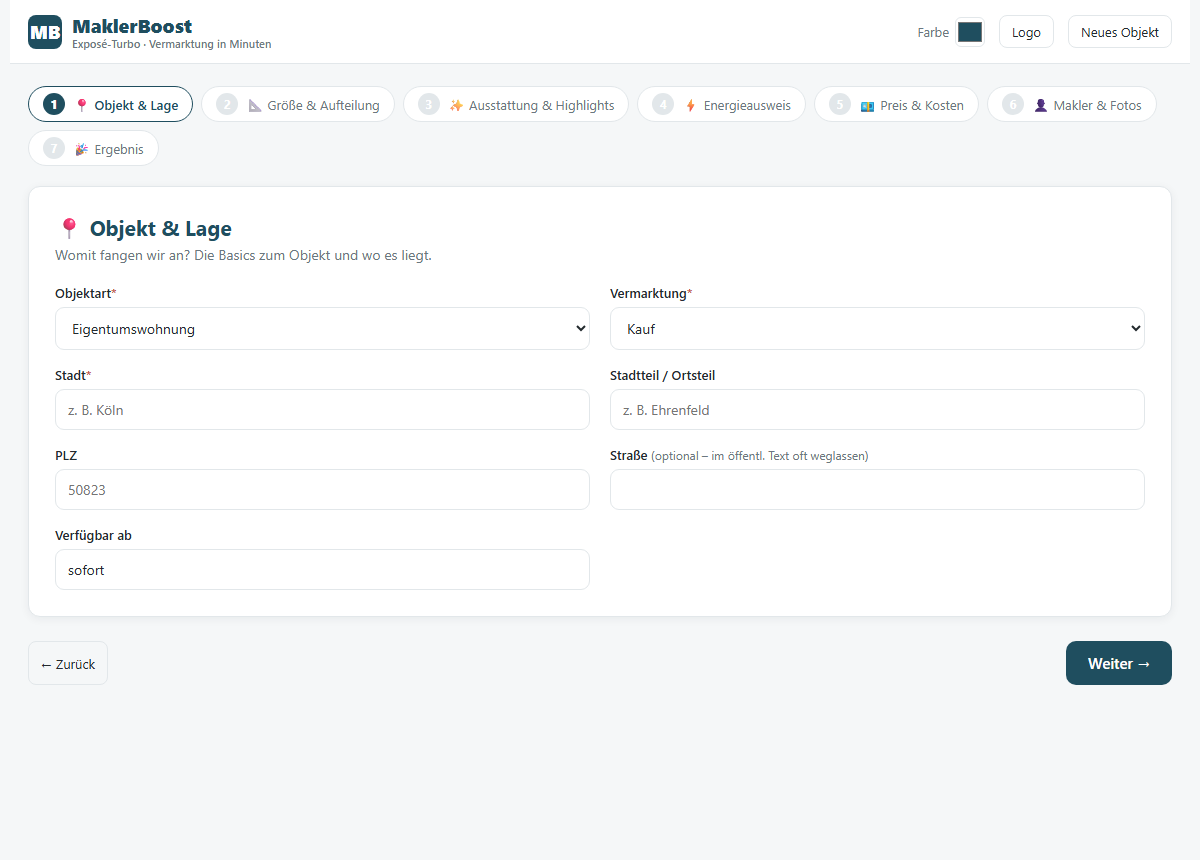The height and width of the screenshot is (860, 1200).
Task: Focus the Stadt input field
Action: [322, 410]
